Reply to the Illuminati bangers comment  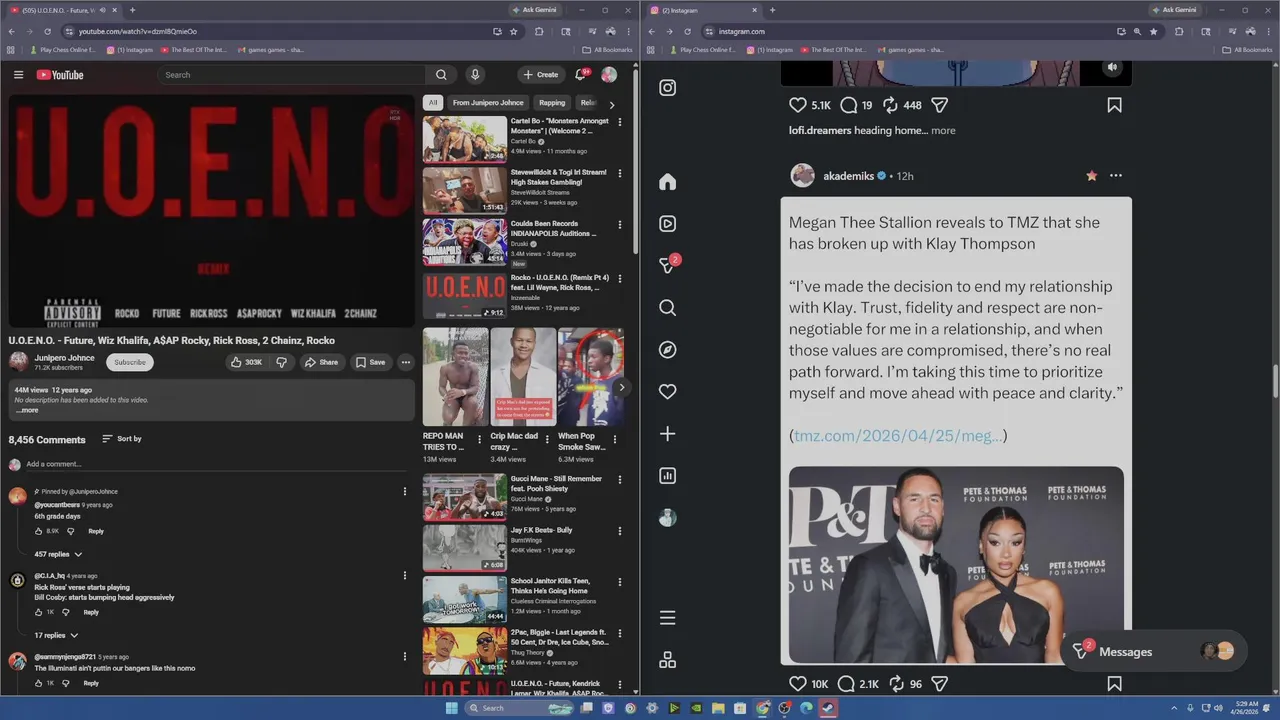point(91,683)
